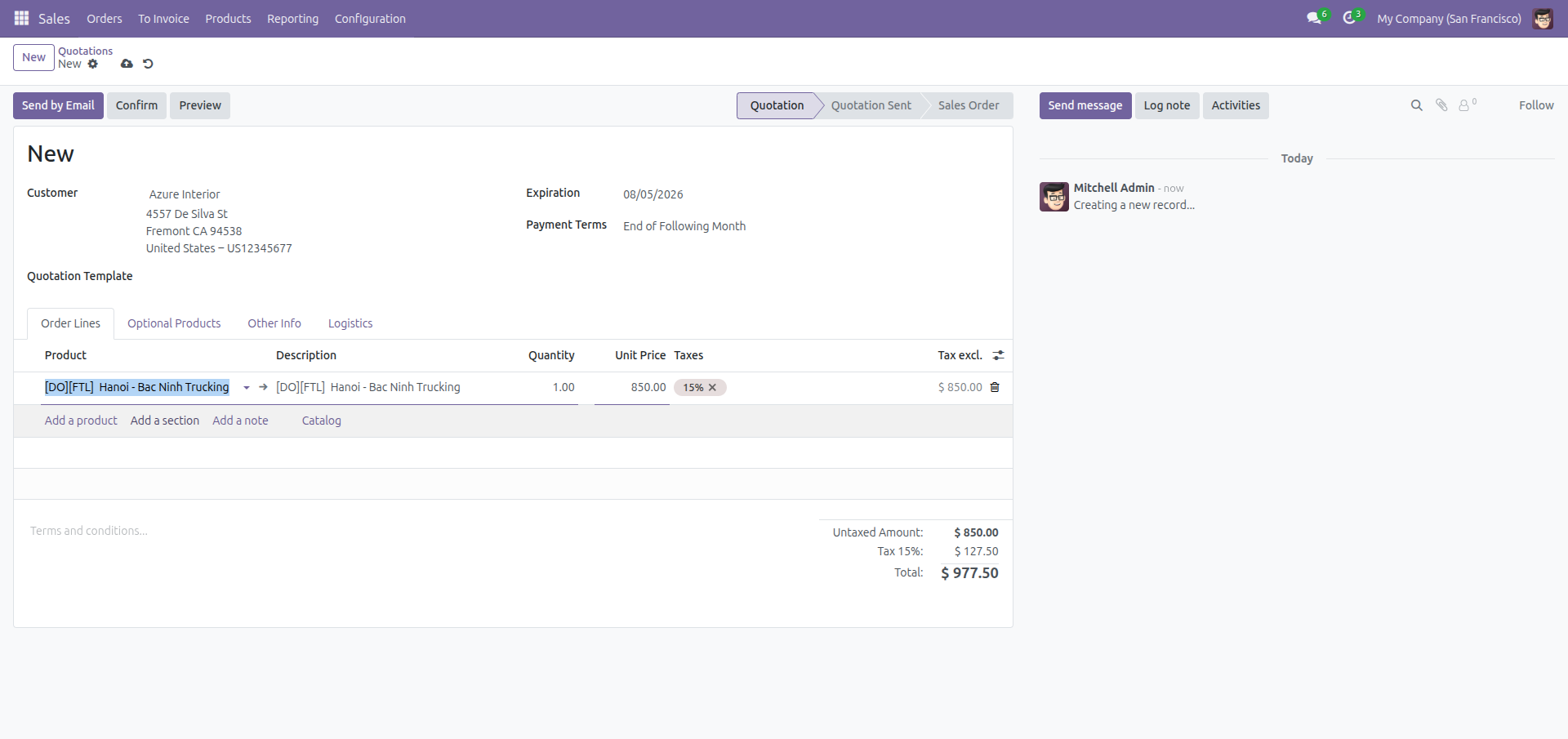The width and height of the screenshot is (1568, 739).
Task: Open conversations icon in top bar
Action: pyautogui.click(x=1314, y=18)
